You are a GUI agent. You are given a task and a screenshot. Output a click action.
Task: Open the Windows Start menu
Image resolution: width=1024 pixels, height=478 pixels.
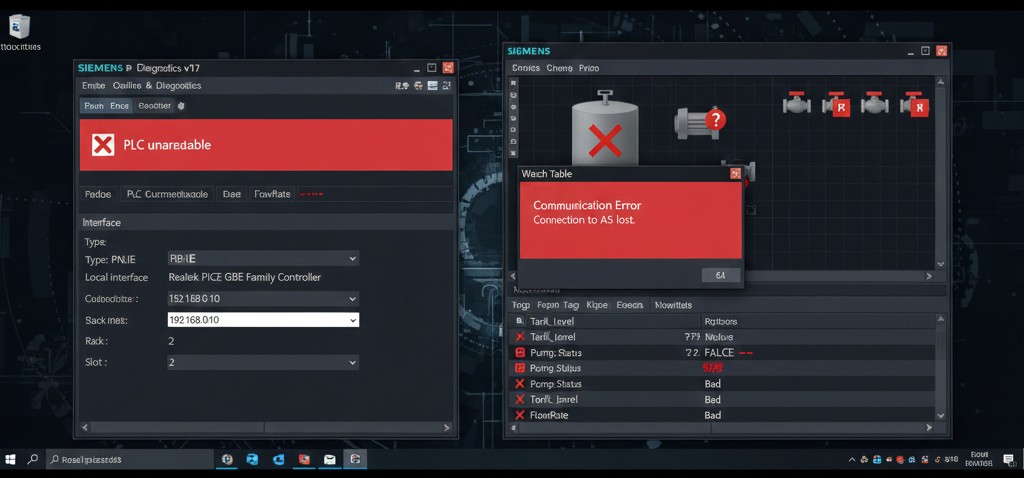pyautogui.click(x=10, y=459)
